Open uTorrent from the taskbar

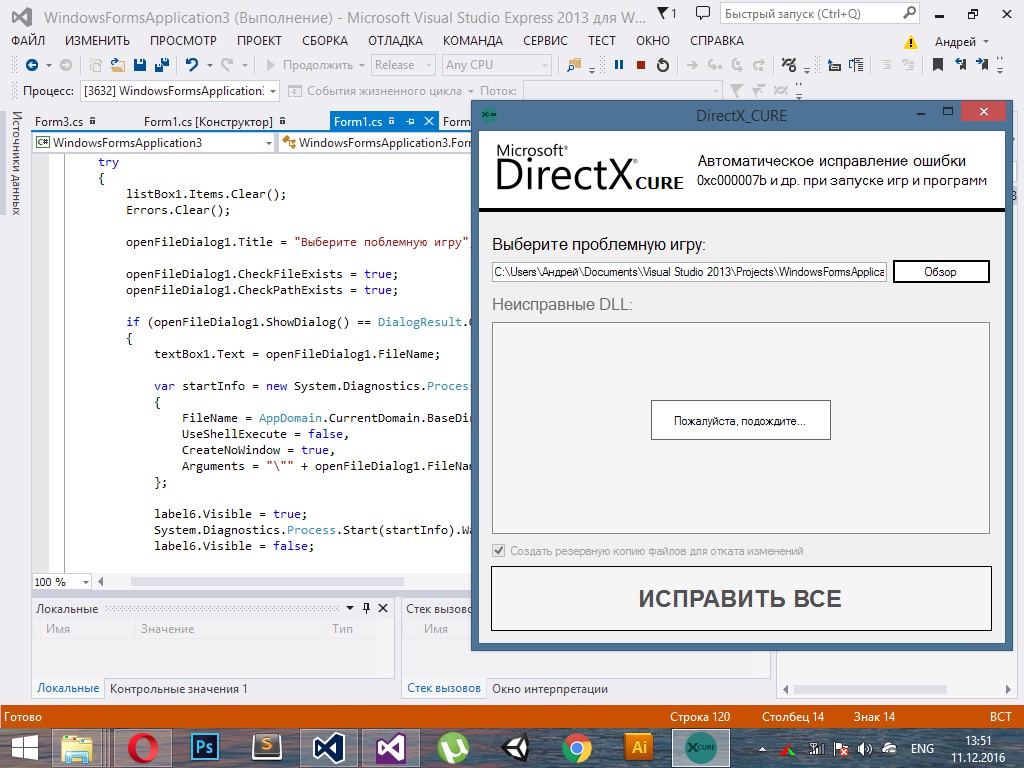coord(453,748)
